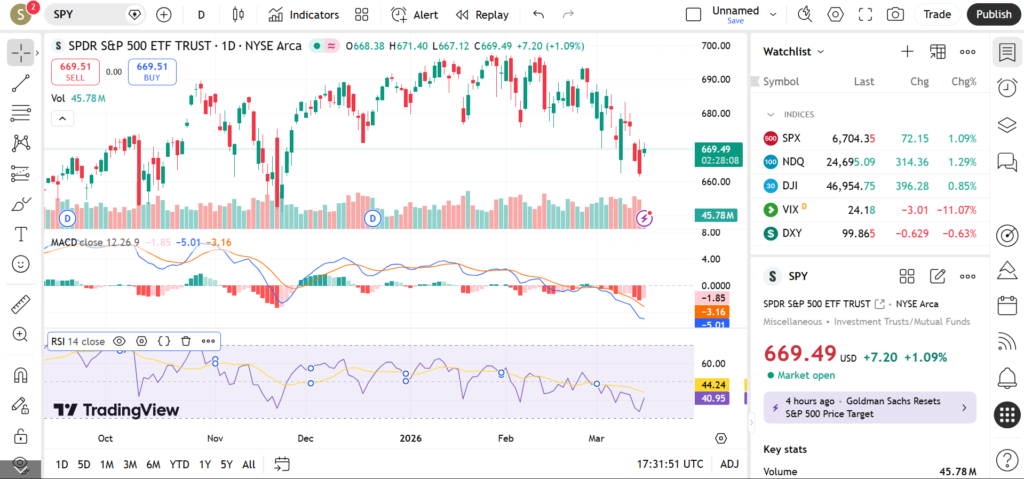The image size is (1024, 479).
Task: Pick the Text annotation tool
Action: [x=20, y=234]
